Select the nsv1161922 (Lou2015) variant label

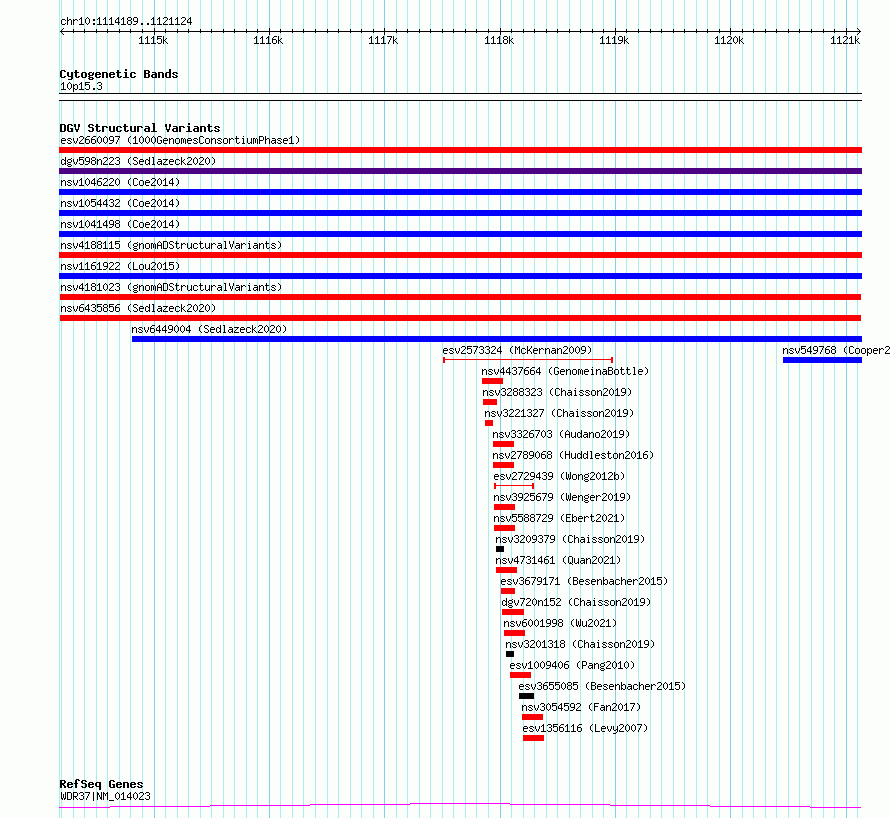click(120, 266)
